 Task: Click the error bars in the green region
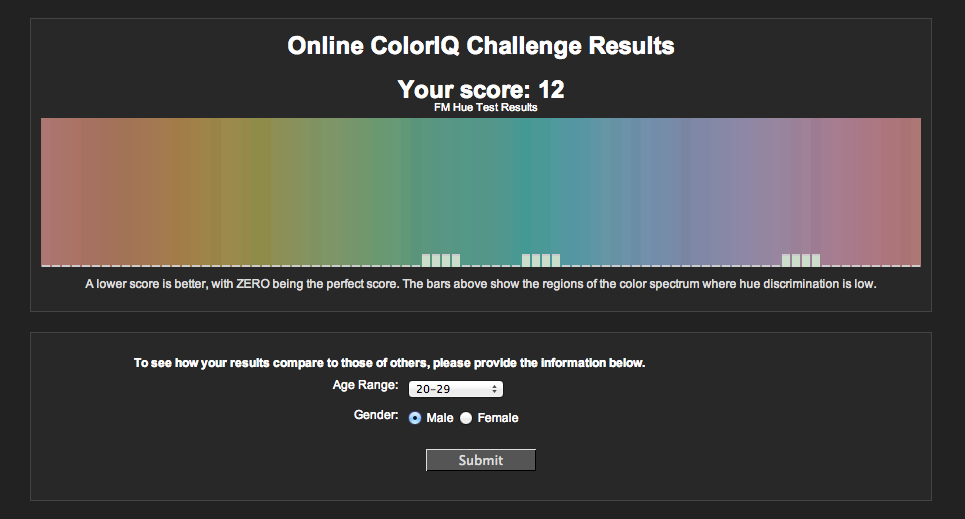(441, 260)
